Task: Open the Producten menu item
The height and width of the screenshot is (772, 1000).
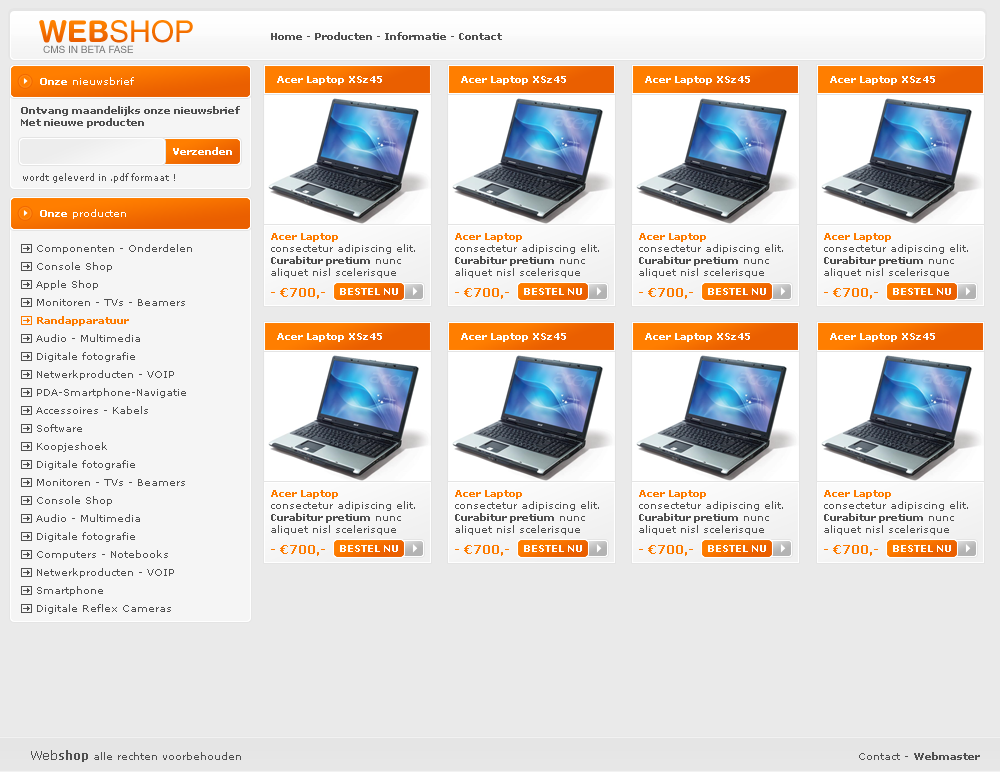Action: (343, 36)
